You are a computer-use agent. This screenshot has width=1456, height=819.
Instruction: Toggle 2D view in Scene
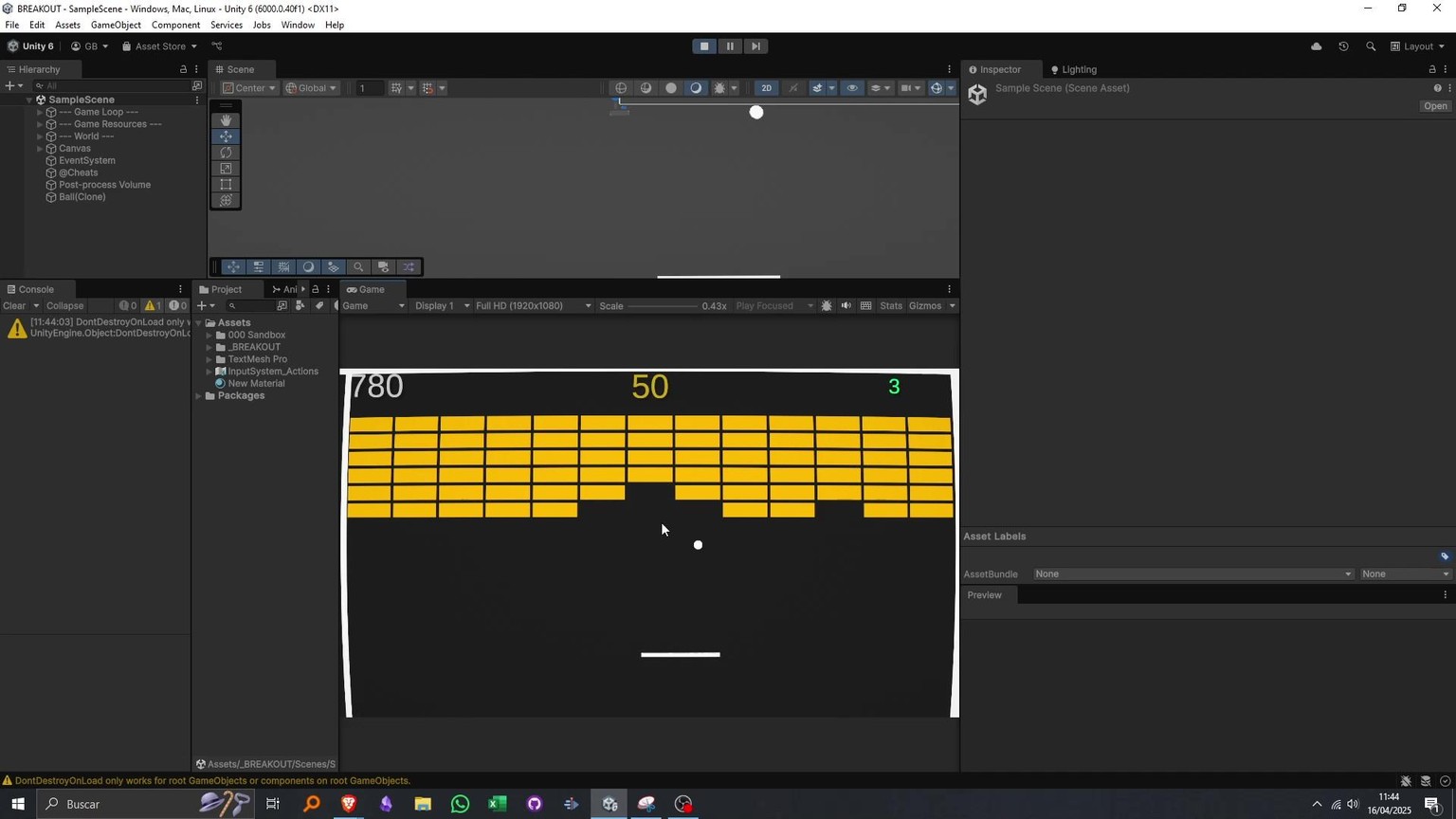tap(766, 88)
